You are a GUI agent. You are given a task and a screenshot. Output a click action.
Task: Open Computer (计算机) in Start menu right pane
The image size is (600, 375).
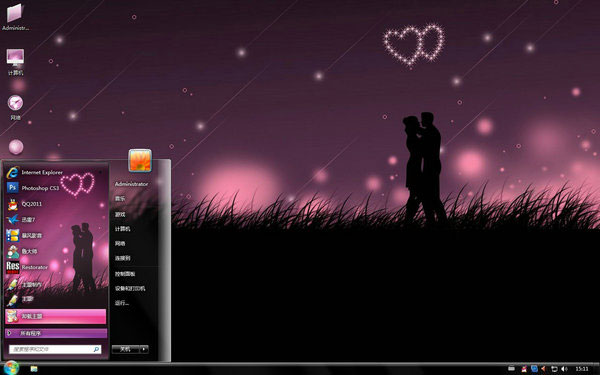[x=122, y=229]
